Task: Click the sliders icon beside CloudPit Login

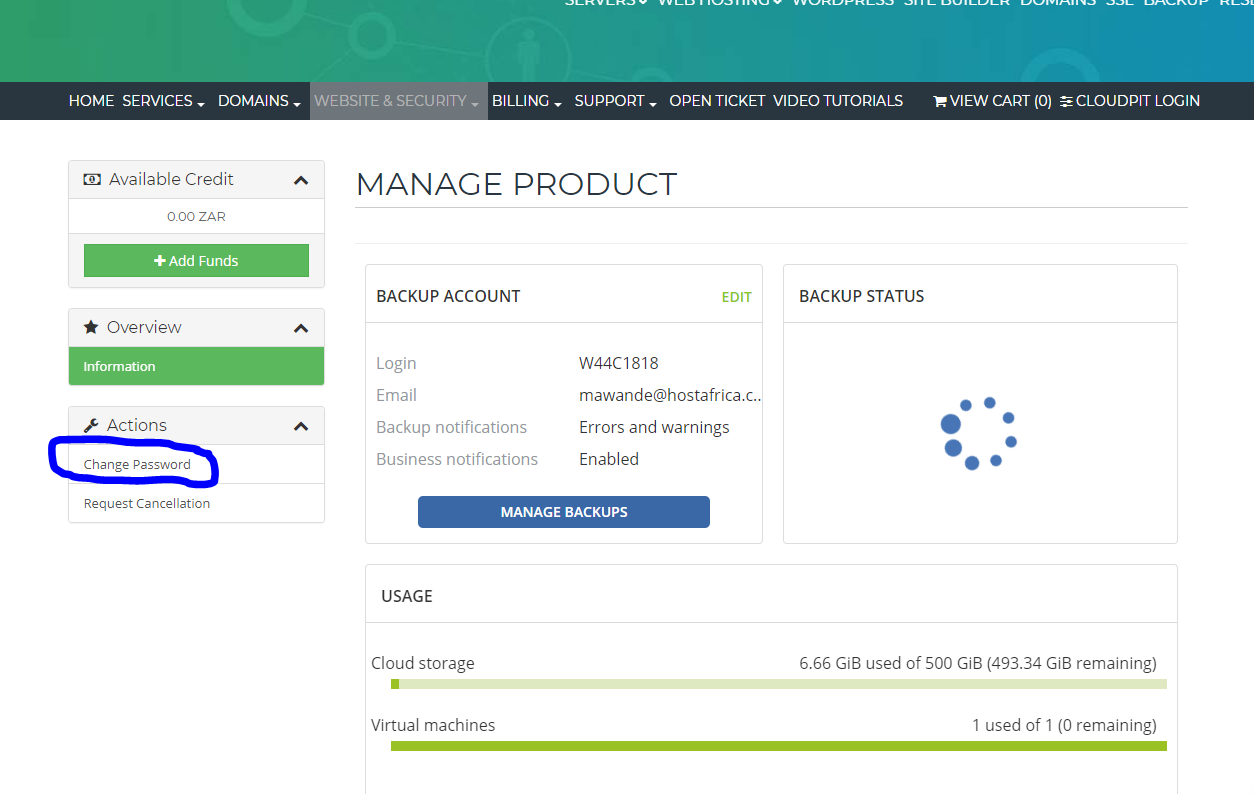Action: point(1066,101)
